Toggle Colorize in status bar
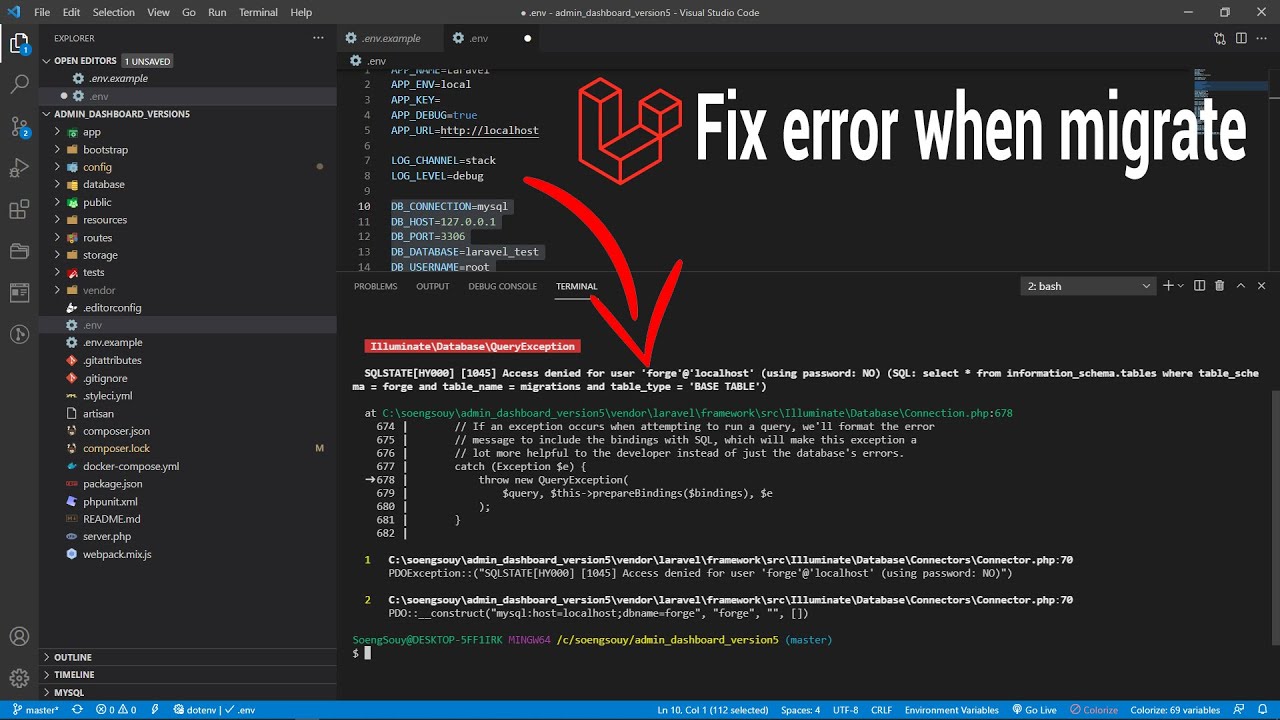Screen dimensions: 1280x720 [1093, 710]
